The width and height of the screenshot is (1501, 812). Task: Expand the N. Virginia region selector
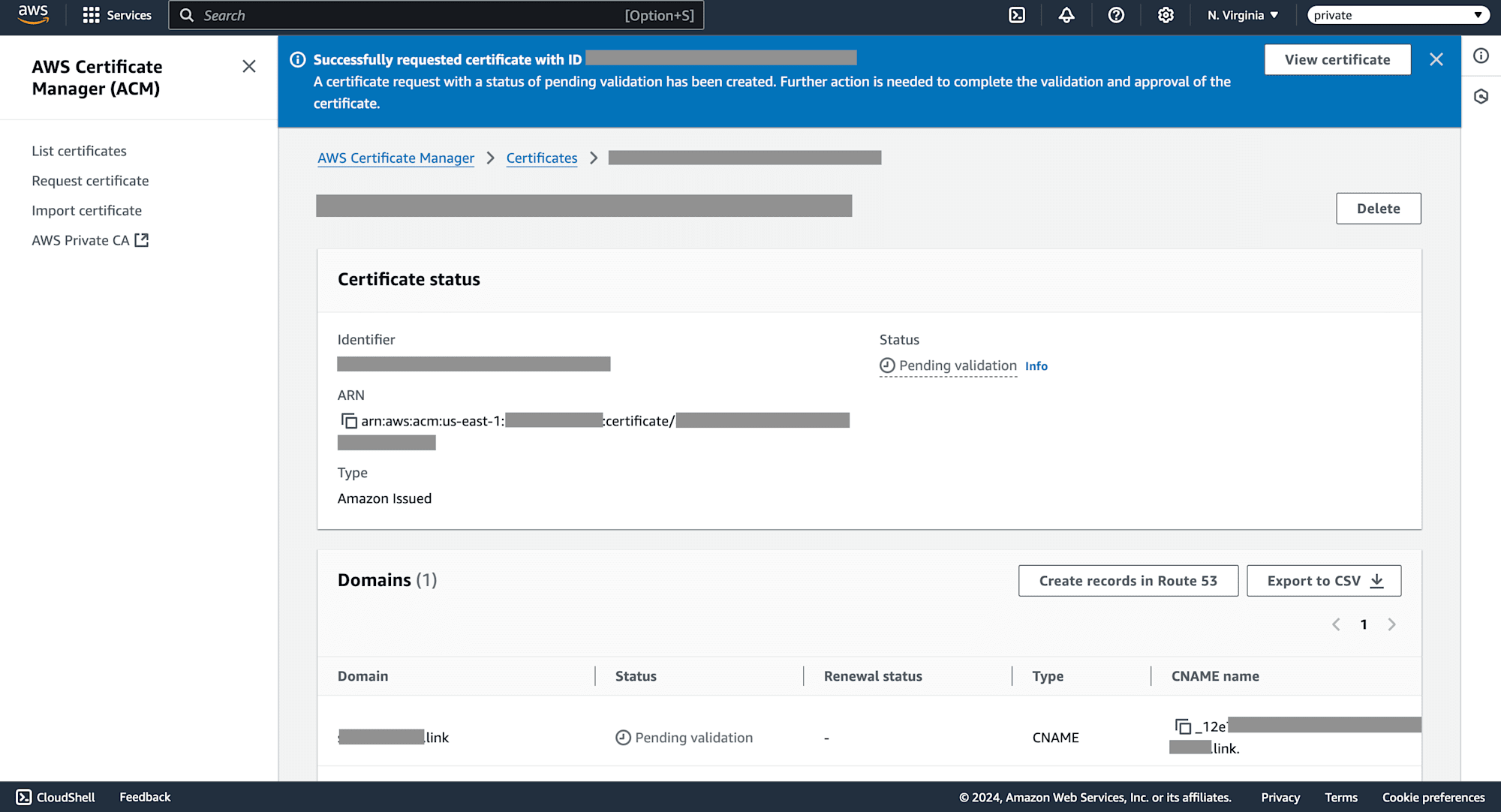[1243, 15]
